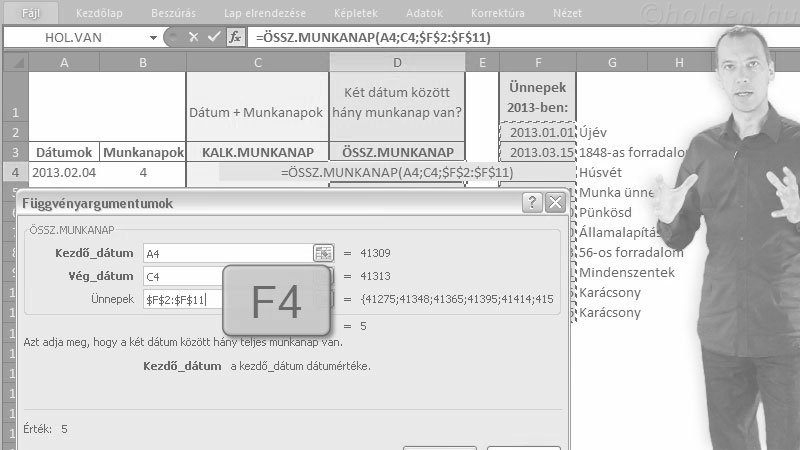Click the Kezdő_dátum input field
The height and width of the screenshot is (450, 800).
(x=229, y=253)
